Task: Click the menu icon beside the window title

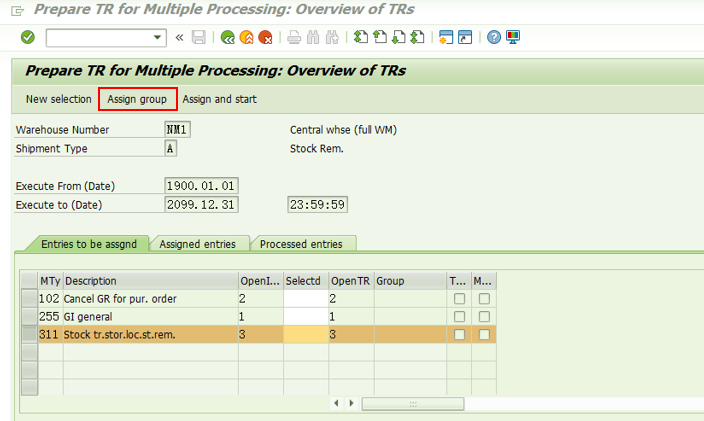Action: click(18, 10)
